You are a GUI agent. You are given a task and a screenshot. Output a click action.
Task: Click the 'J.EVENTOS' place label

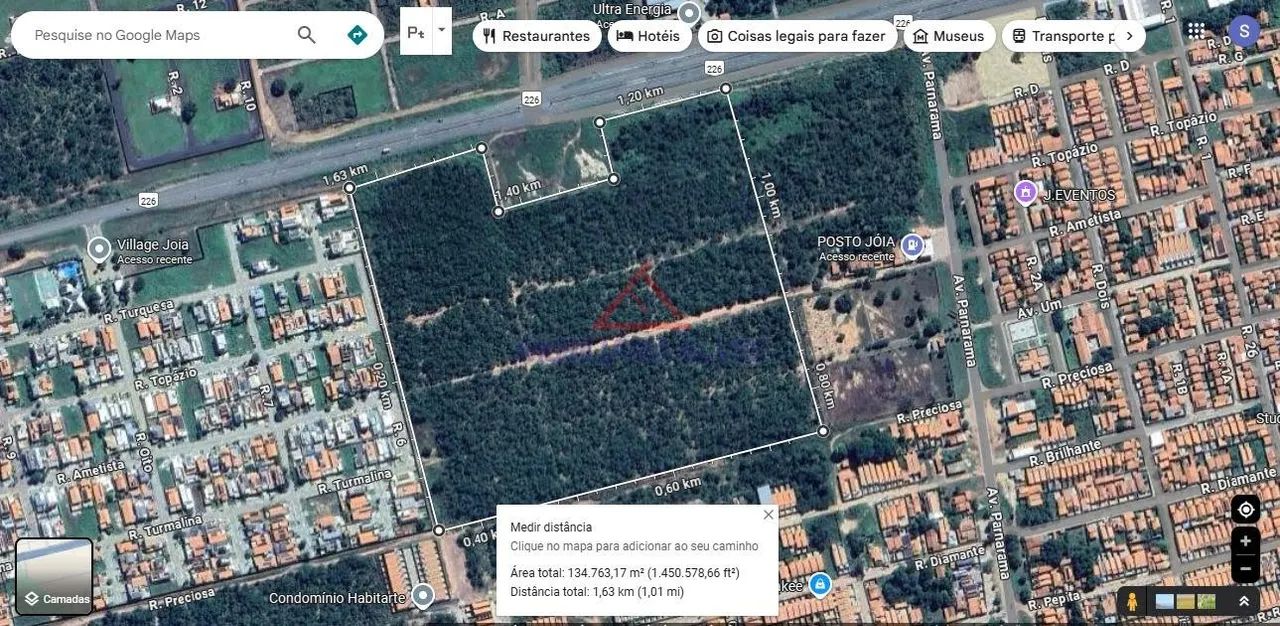point(1079,194)
